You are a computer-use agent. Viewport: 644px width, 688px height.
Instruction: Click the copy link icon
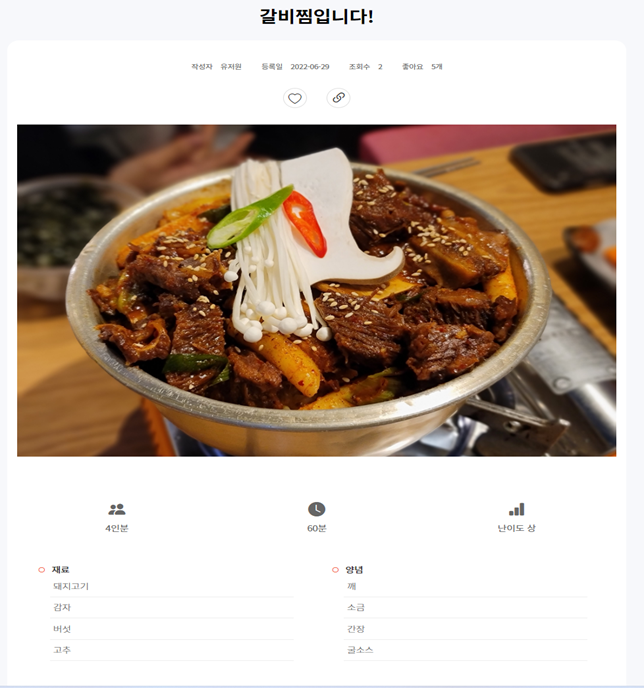point(338,98)
